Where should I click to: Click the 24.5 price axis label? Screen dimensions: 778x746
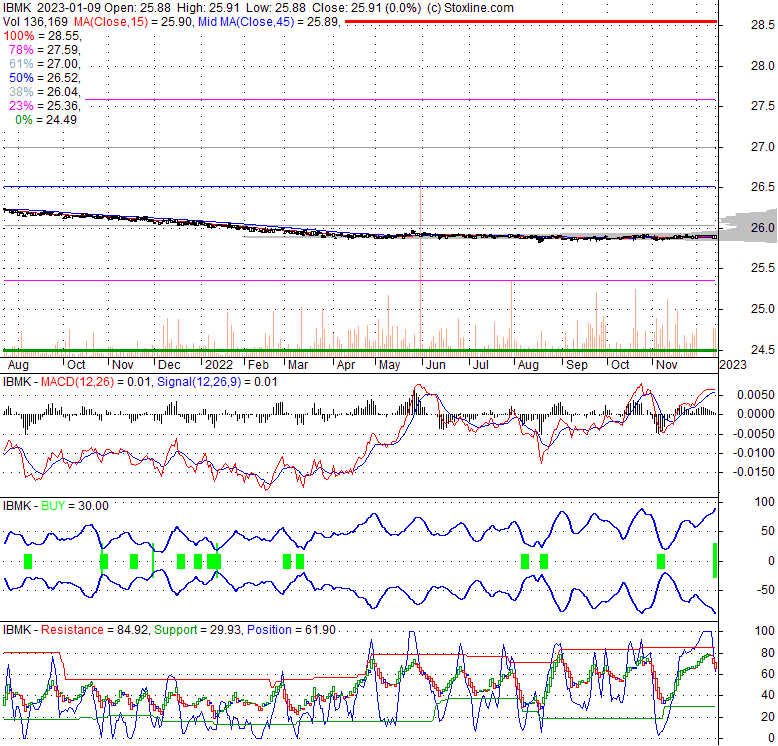point(762,350)
